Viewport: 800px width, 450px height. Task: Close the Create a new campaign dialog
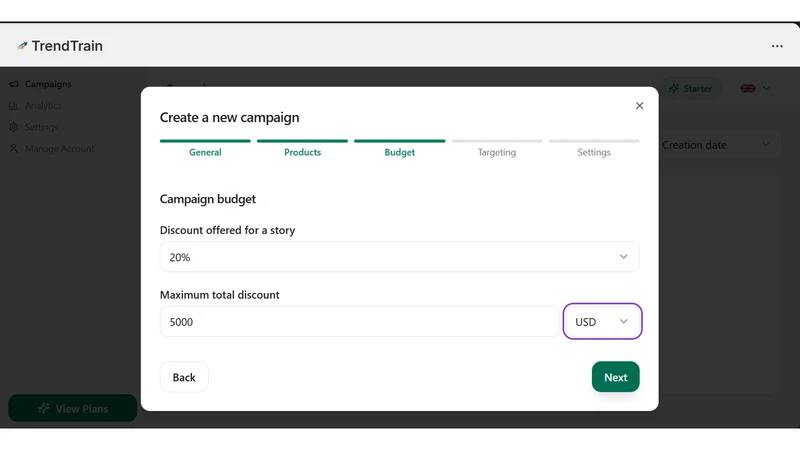[639, 106]
